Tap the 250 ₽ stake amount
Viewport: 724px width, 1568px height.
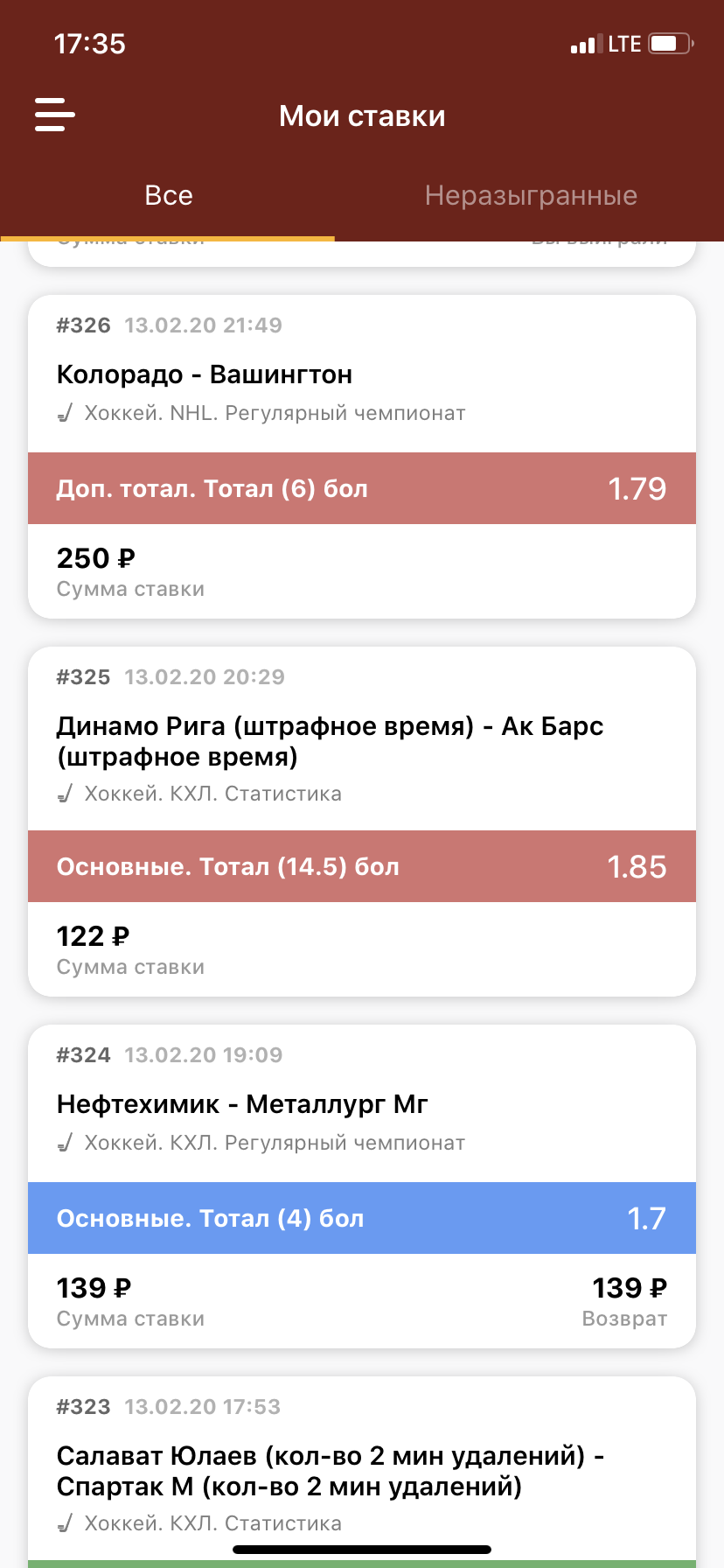pos(96,558)
